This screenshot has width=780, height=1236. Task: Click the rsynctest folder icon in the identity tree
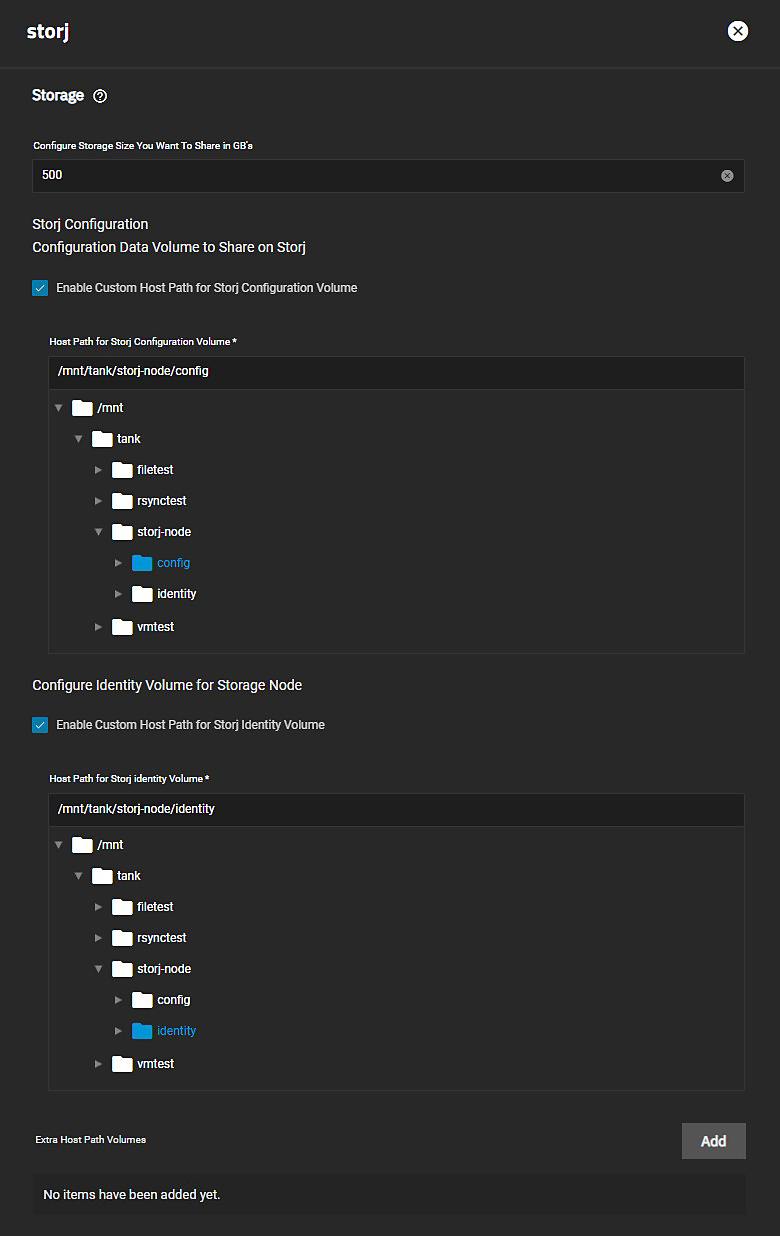[122, 938]
